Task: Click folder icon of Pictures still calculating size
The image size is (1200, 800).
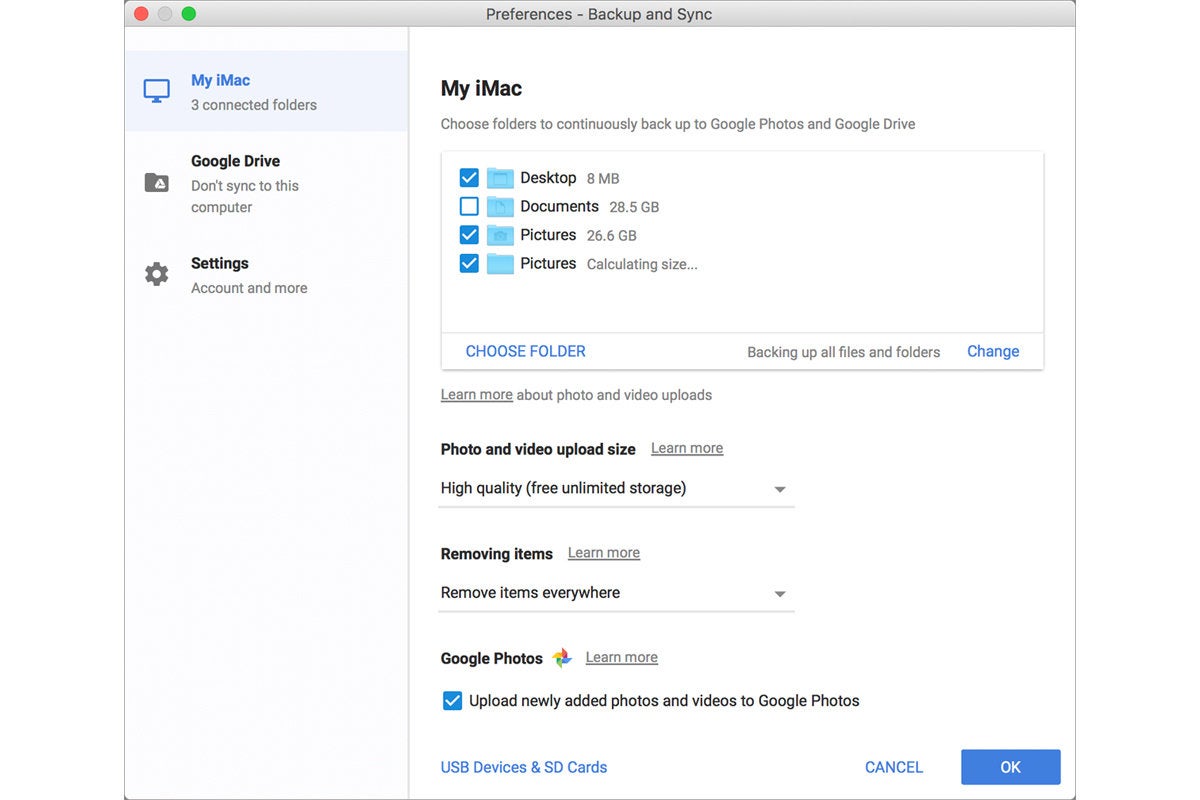Action: 500,264
